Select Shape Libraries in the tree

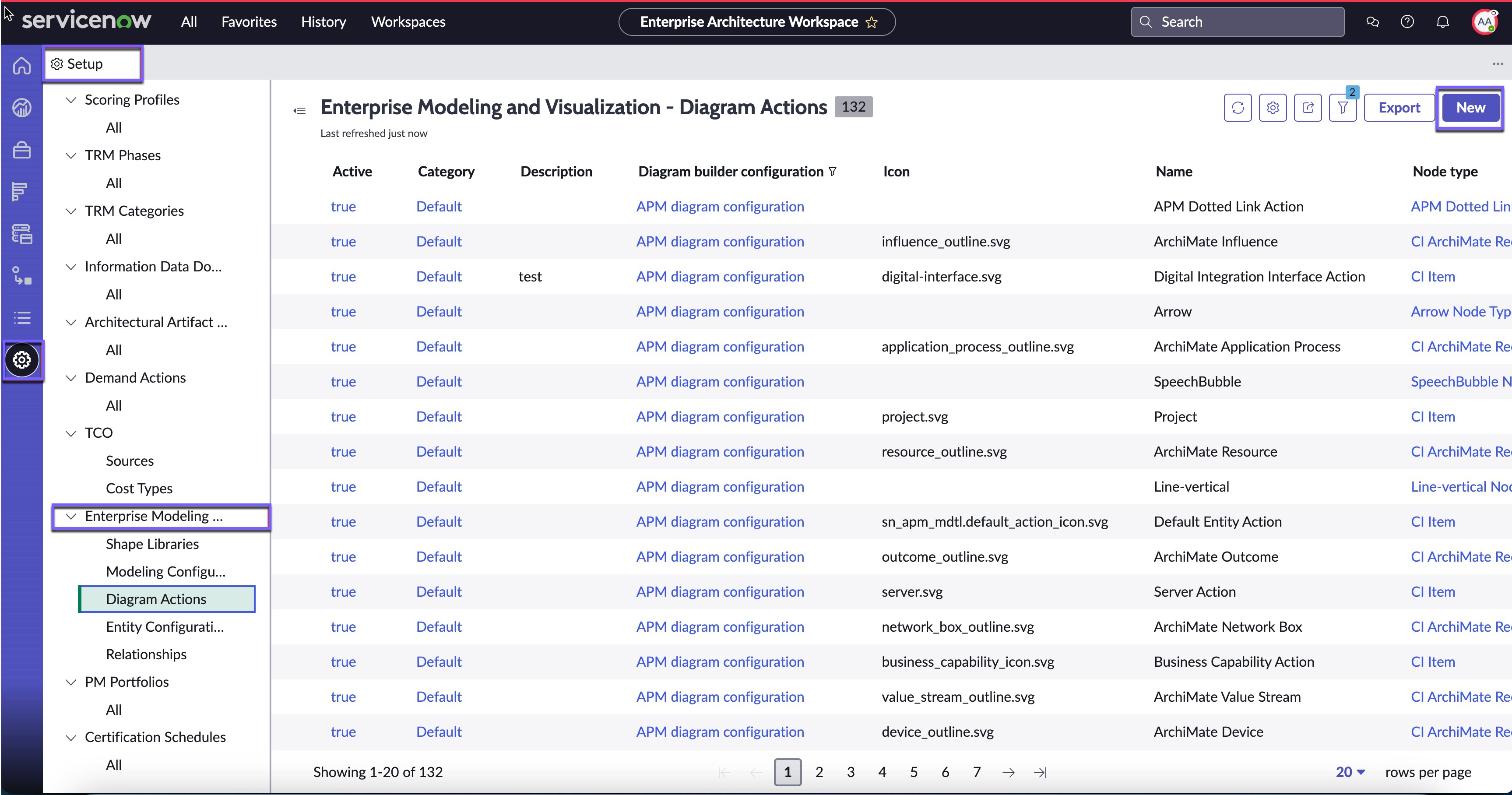[152, 544]
